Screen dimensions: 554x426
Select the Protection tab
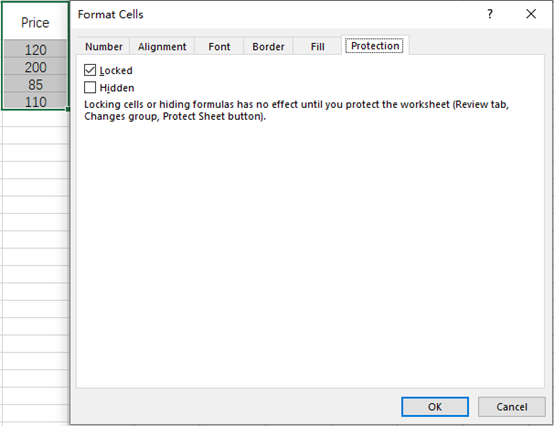tap(375, 46)
